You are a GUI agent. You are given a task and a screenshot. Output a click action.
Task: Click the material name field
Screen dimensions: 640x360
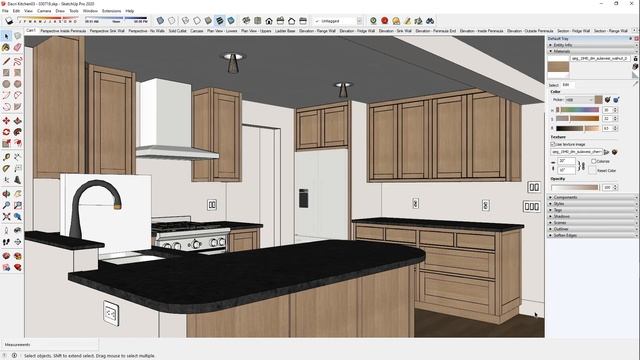coord(600,58)
